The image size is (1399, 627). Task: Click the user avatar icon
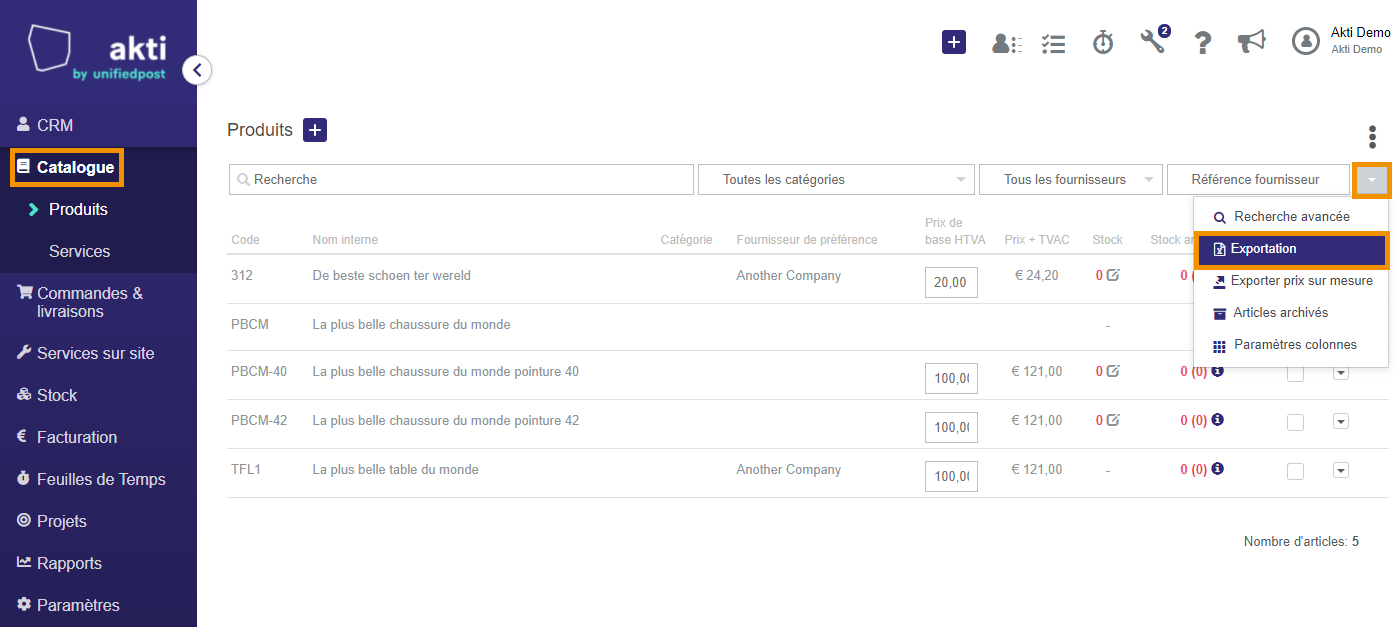[1306, 41]
